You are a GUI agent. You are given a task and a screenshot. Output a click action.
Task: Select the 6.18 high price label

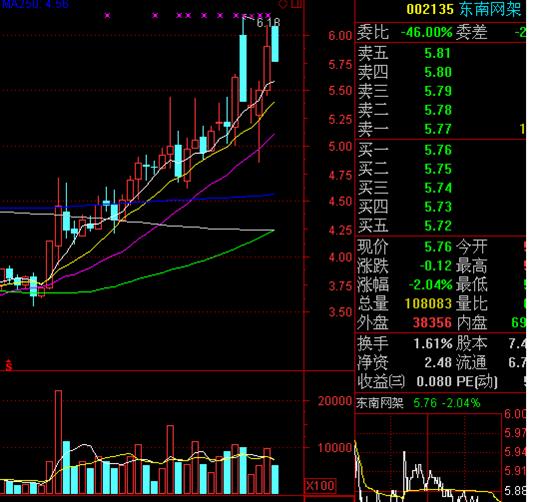[x=269, y=23]
